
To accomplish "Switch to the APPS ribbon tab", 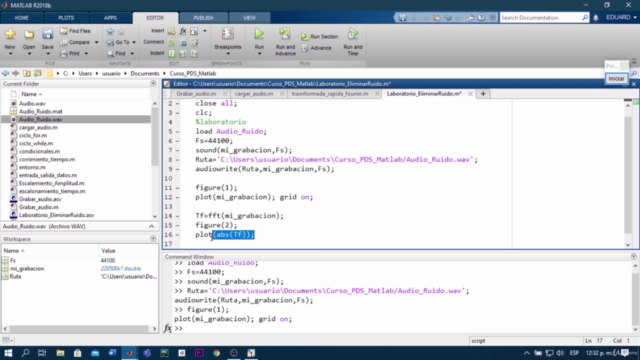I will point(110,18).
